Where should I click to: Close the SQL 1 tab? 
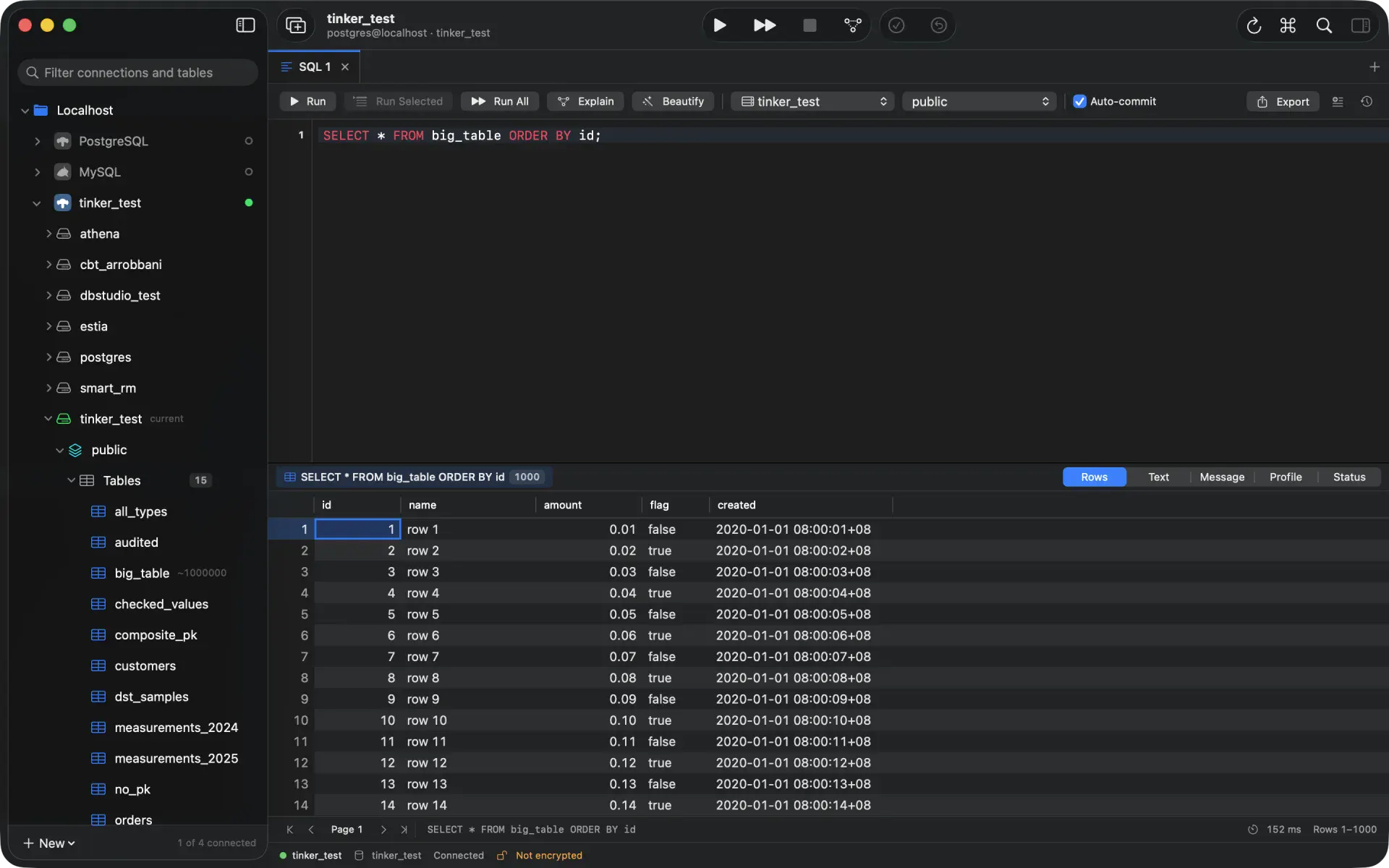345,67
